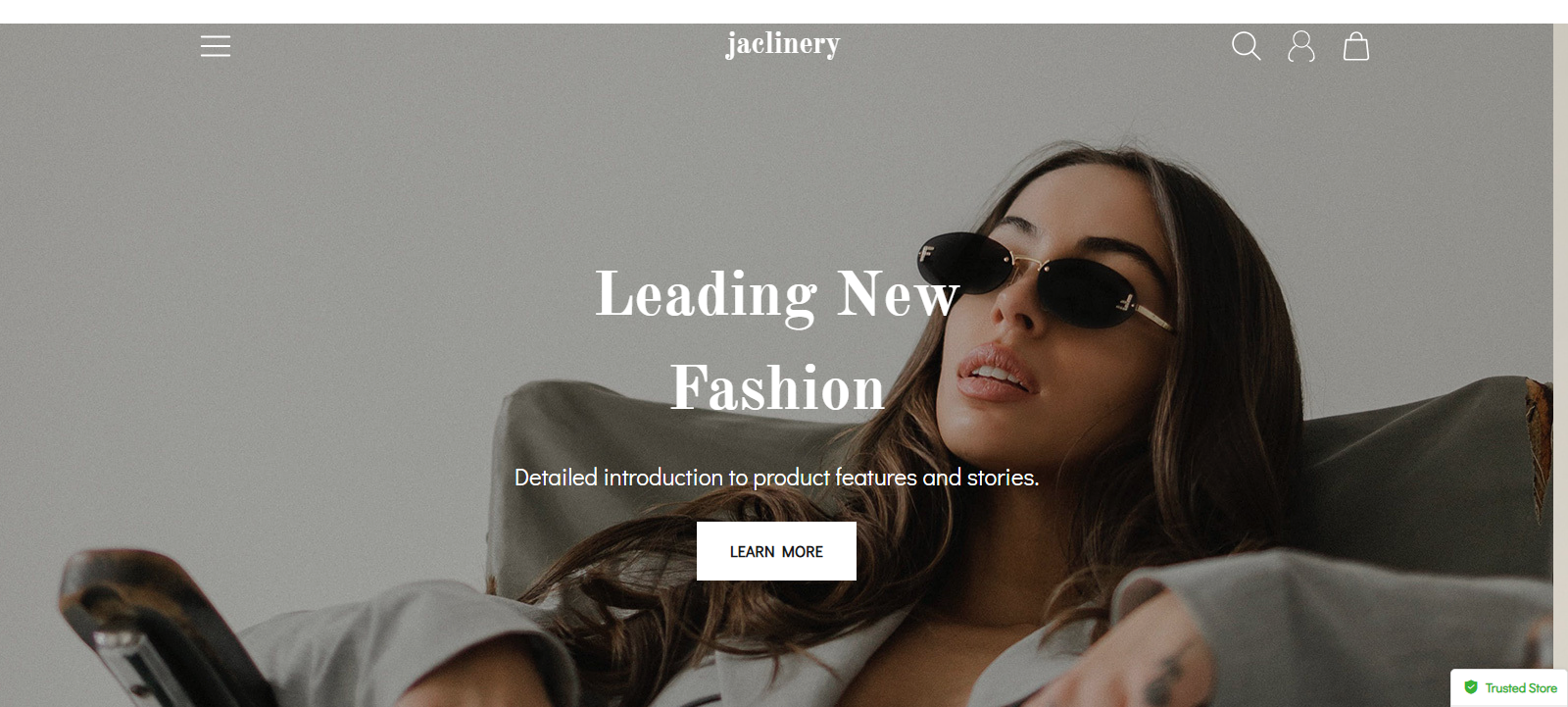Screen dimensions: 1568x707
Task: Open the hamburger navigation menu
Action: 216,46
